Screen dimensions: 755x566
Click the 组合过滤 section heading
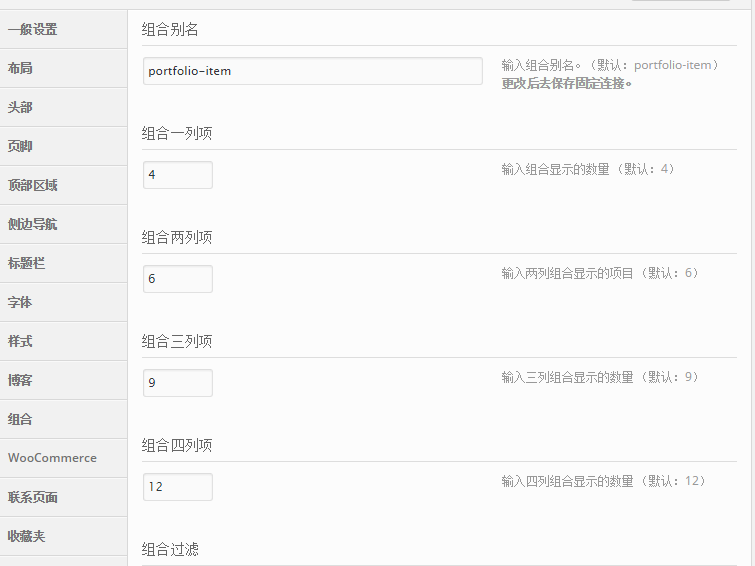(x=170, y=550)
